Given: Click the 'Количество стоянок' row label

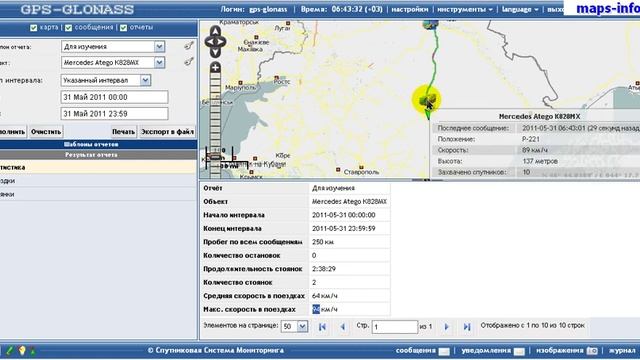Looking at the screenshot, I should coord(238,282).
